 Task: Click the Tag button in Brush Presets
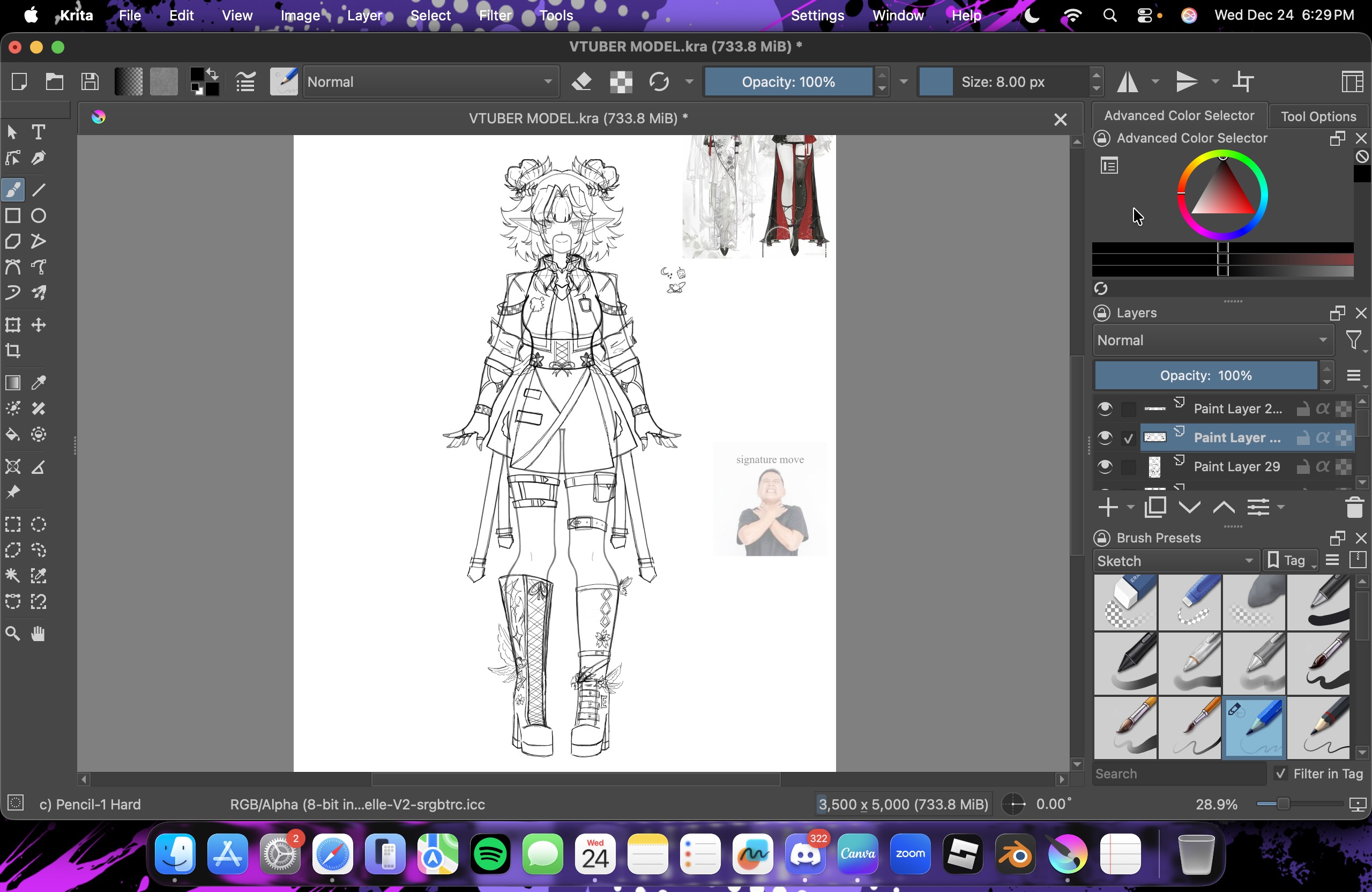tap(1289, 561)
